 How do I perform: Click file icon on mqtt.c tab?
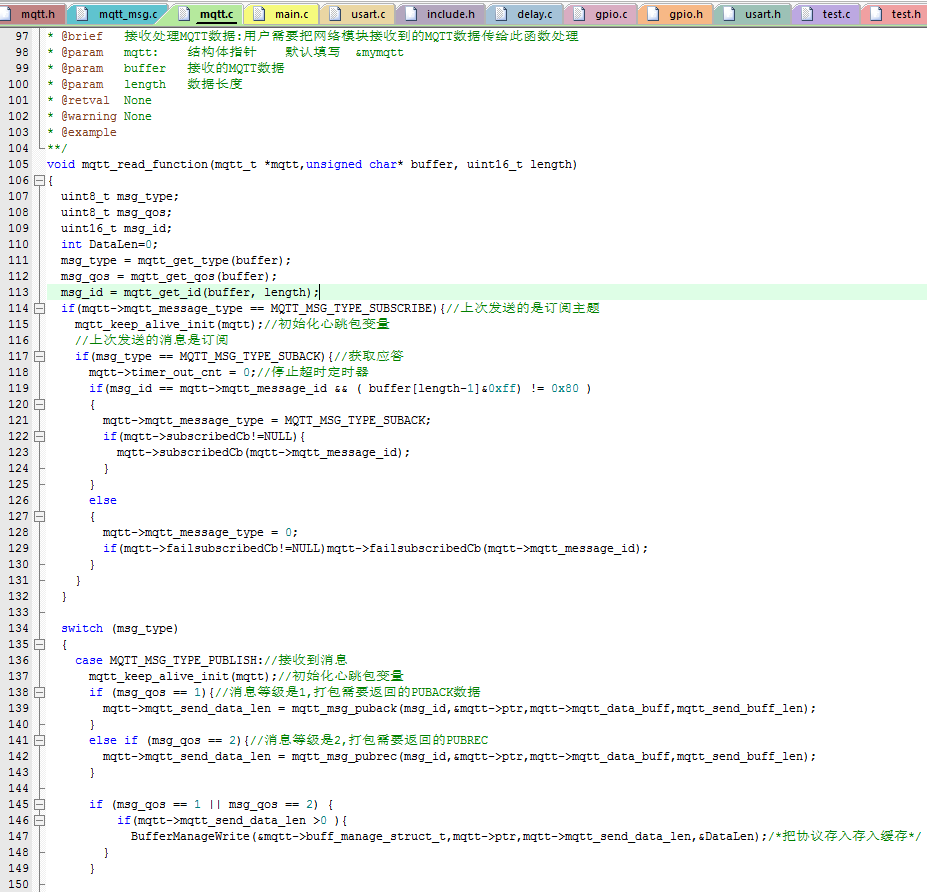(184, 14)
